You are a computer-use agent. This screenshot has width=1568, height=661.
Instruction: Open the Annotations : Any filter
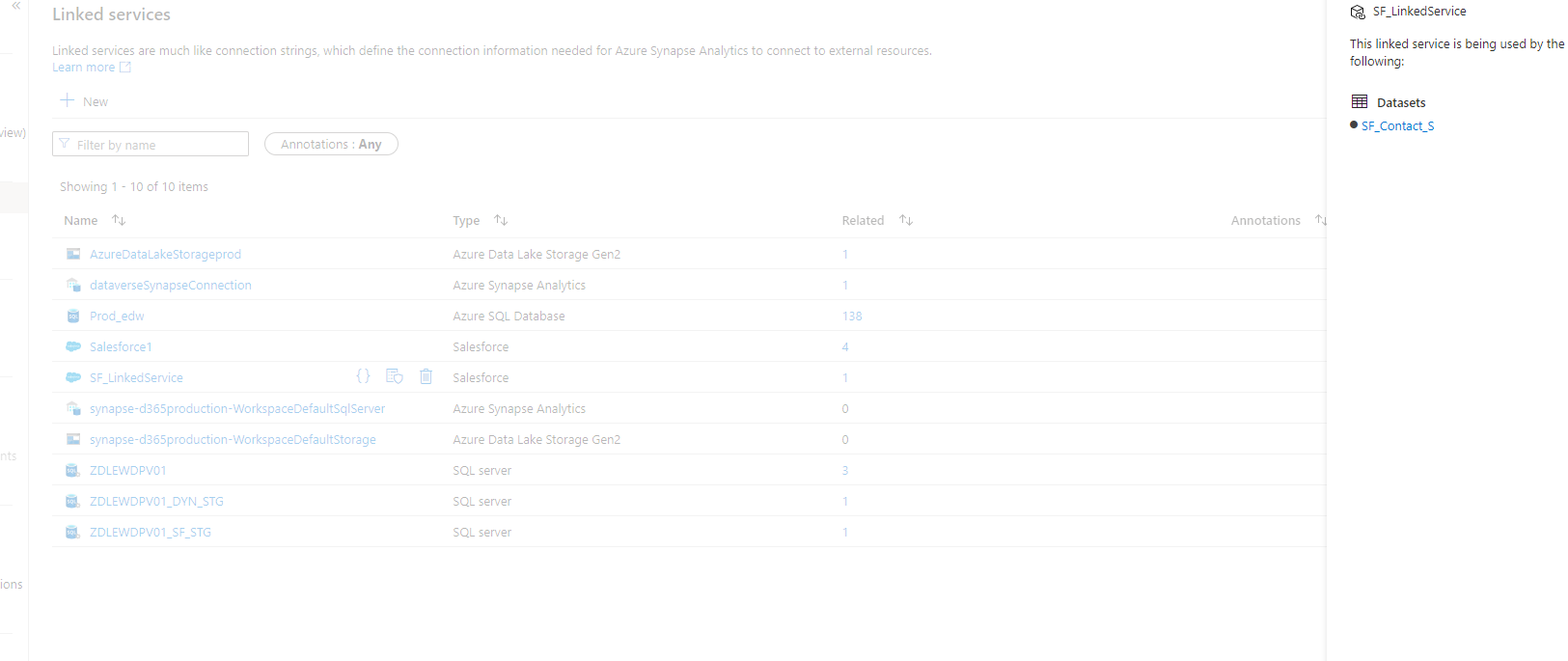click(x=331, y=144)
